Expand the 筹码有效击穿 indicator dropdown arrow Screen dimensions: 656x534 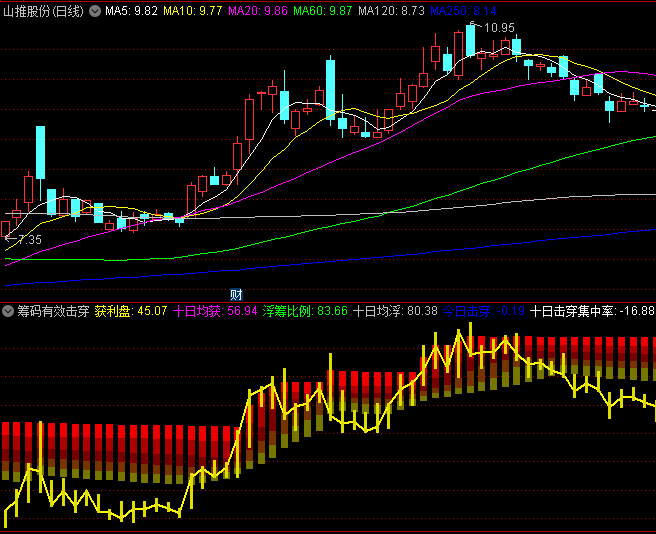tap(8, 311)
